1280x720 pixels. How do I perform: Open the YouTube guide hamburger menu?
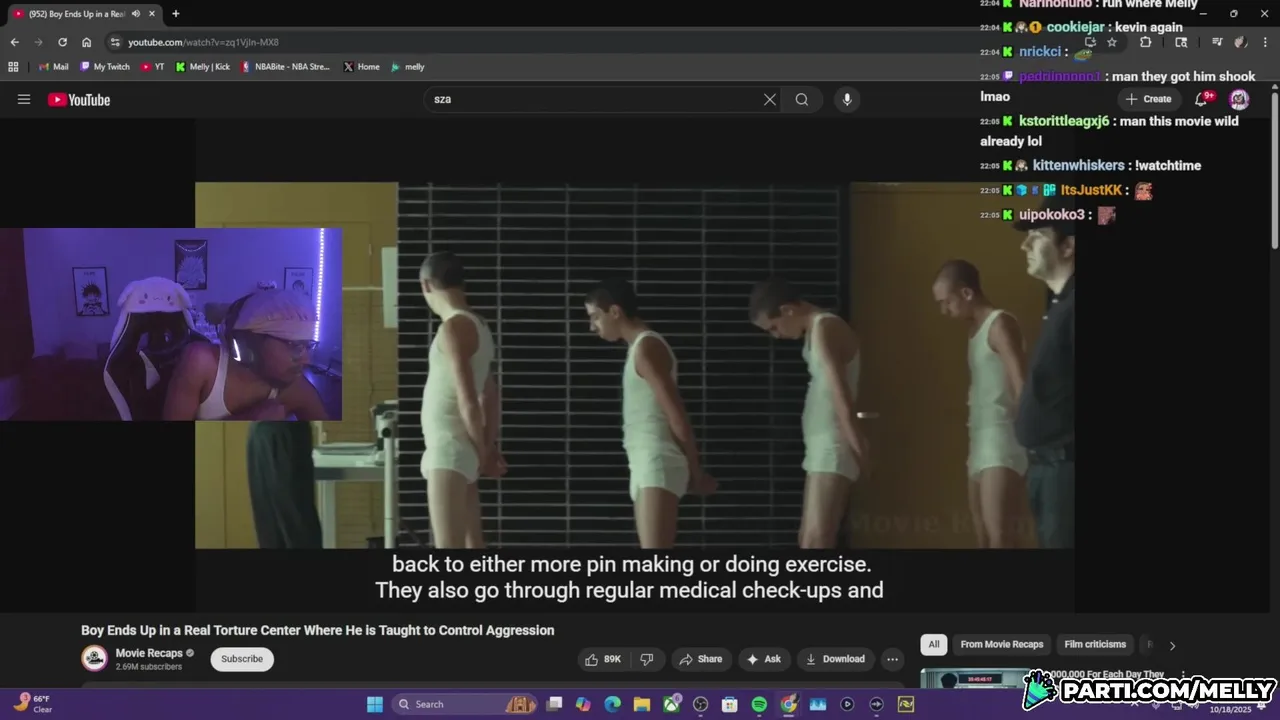[x=24, y=99]
